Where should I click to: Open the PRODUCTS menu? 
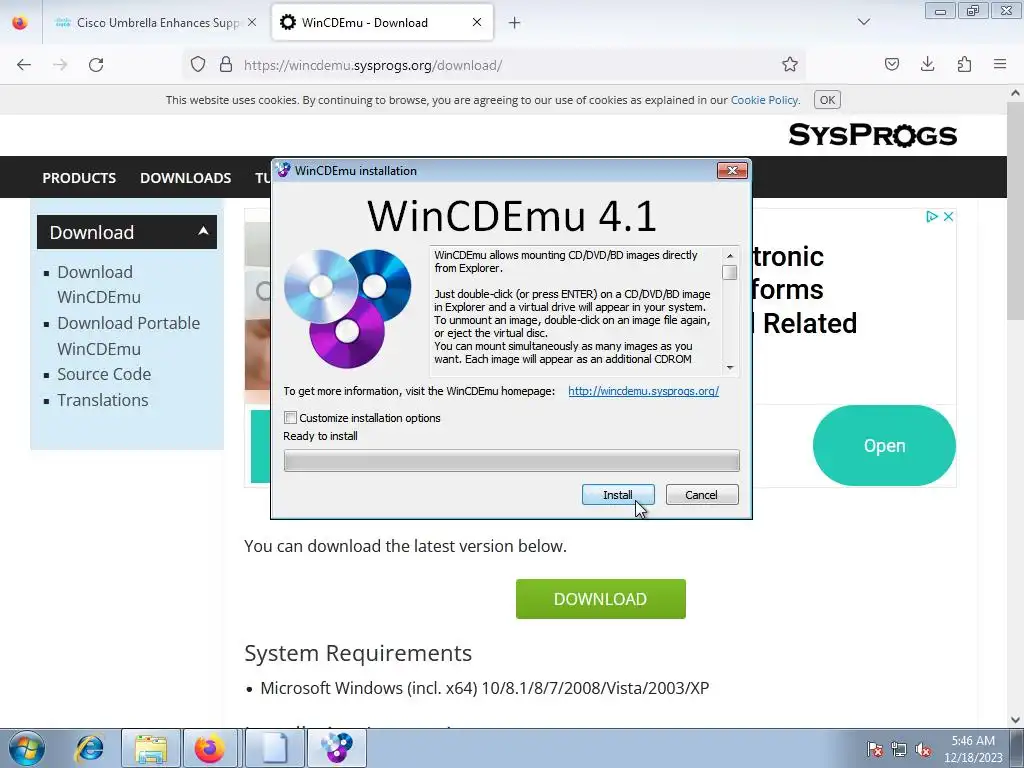[79, 178]
